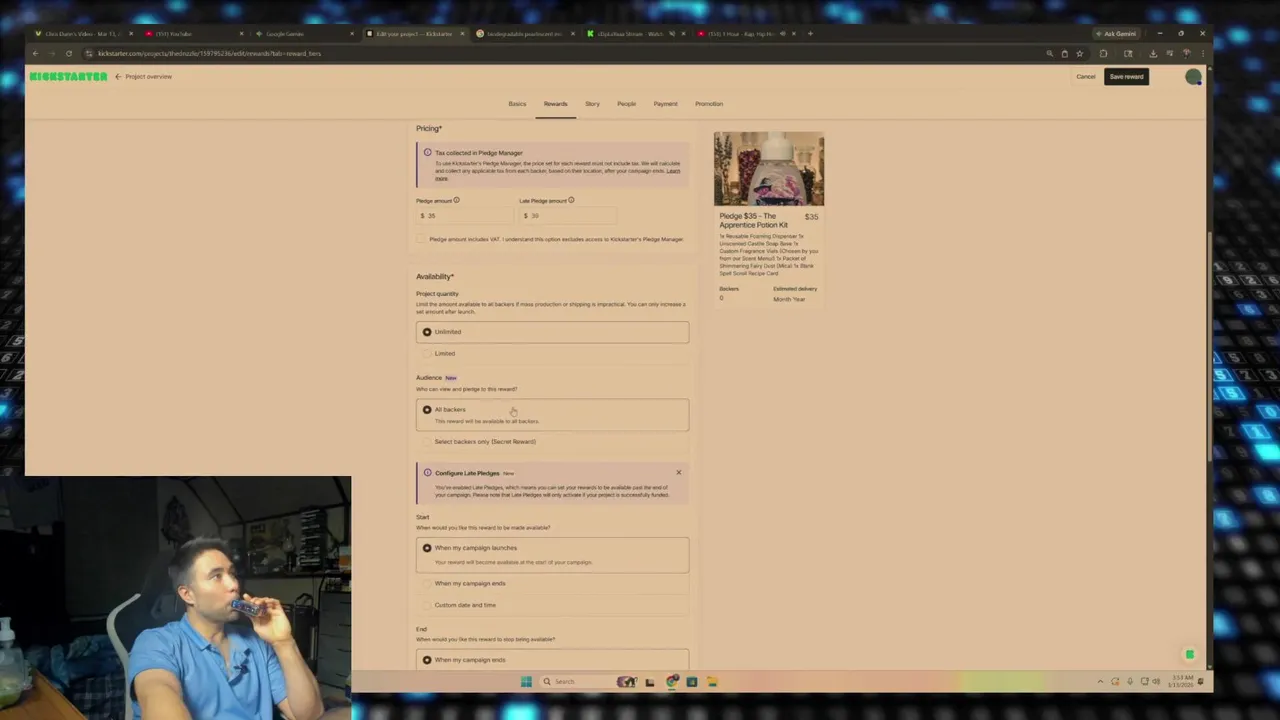Image resolution: width=1280 pixels, height=720 pixels.
Task: Click the Ask Gemini button
Action: click(1115, 34)
